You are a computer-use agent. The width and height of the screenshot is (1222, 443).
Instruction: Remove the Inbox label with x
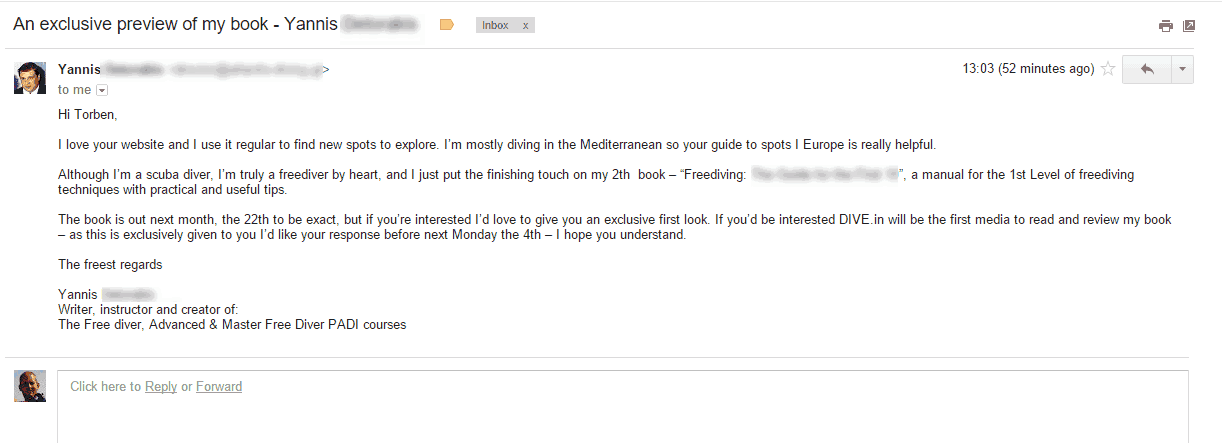526,26
